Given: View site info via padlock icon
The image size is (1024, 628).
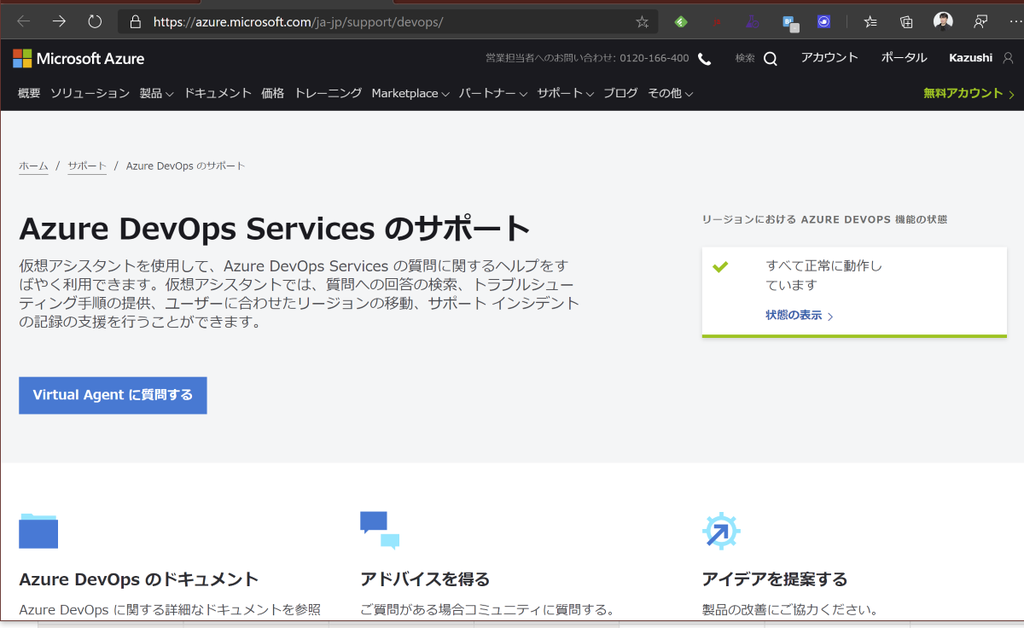Looking at the screenshot, I should (x=135, y=22).
